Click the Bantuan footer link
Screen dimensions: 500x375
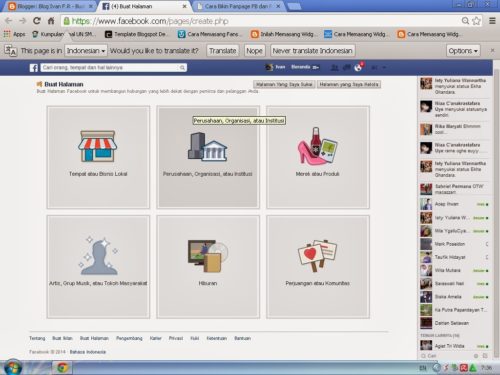tap(243, 338)
